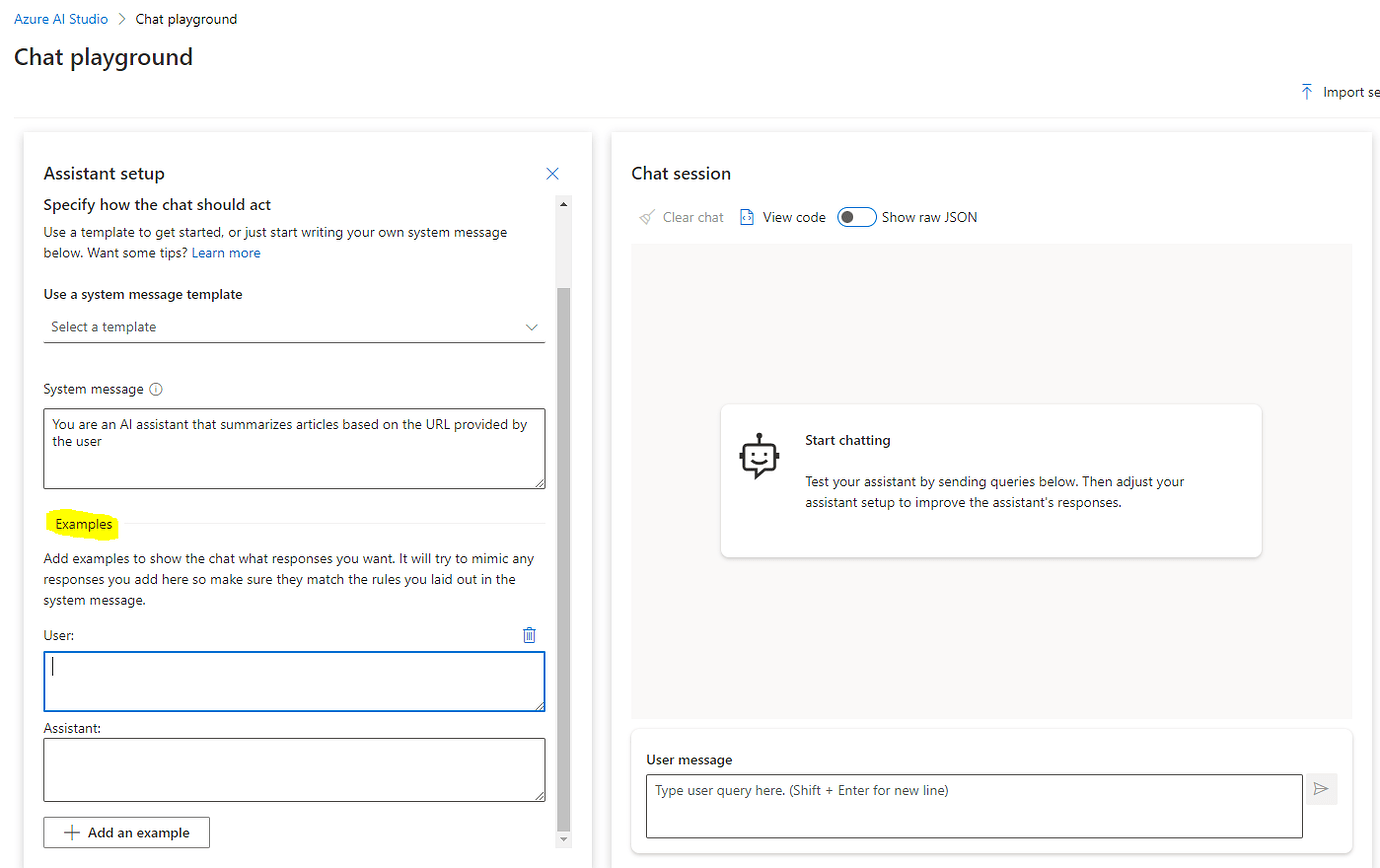Click the Clear chat broom icon
Image resolution: width=1380 pixels, height=868 pixels.
(x=647, y=217)
